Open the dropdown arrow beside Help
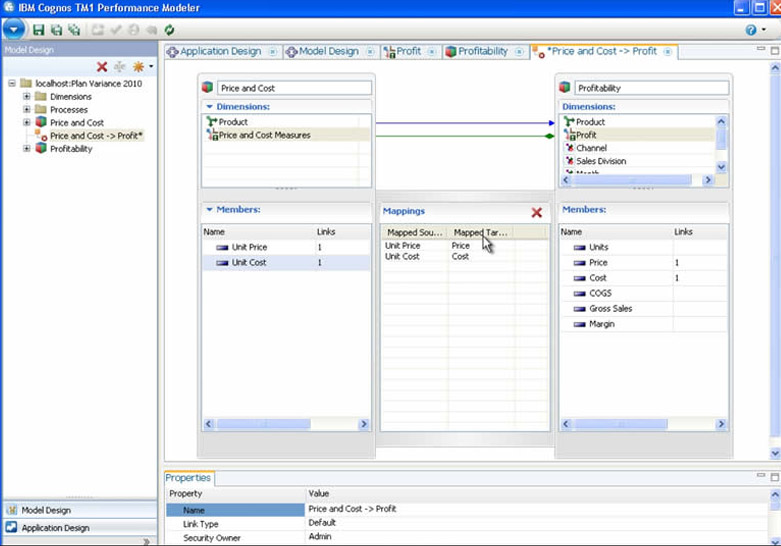Screen dimensions: 781x546 pos(764,30)
